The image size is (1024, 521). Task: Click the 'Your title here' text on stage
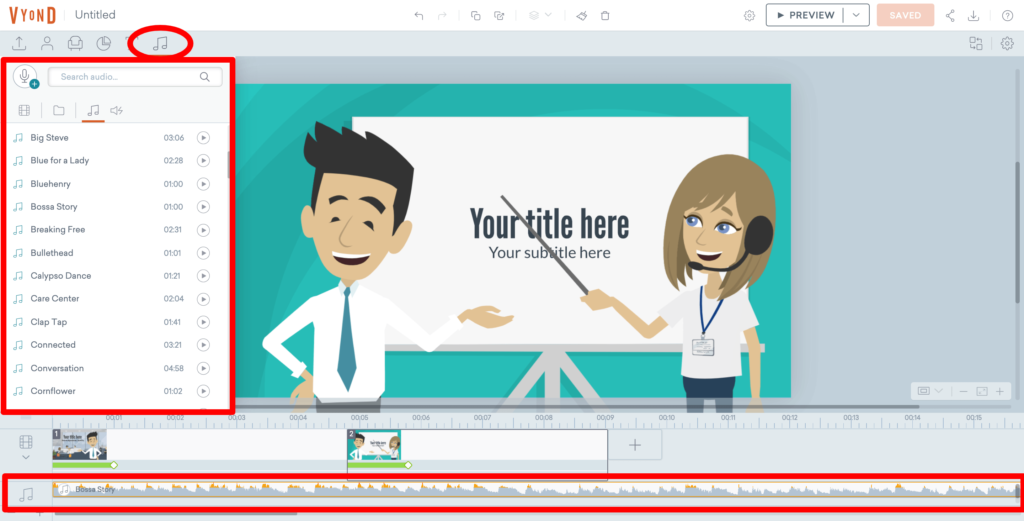pos(549,224)
